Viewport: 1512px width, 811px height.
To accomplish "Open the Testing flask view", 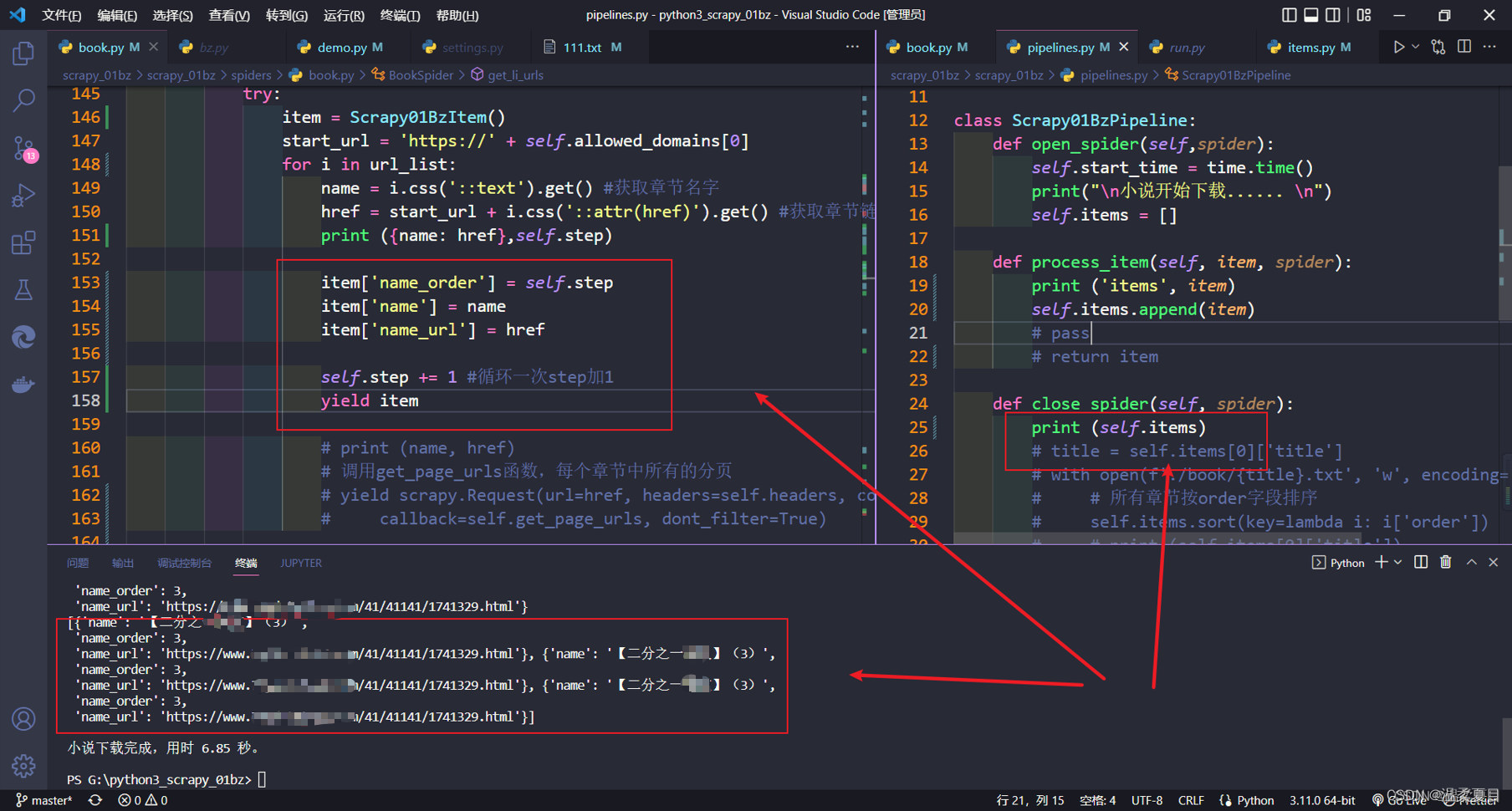I will (x=23, y=290).
